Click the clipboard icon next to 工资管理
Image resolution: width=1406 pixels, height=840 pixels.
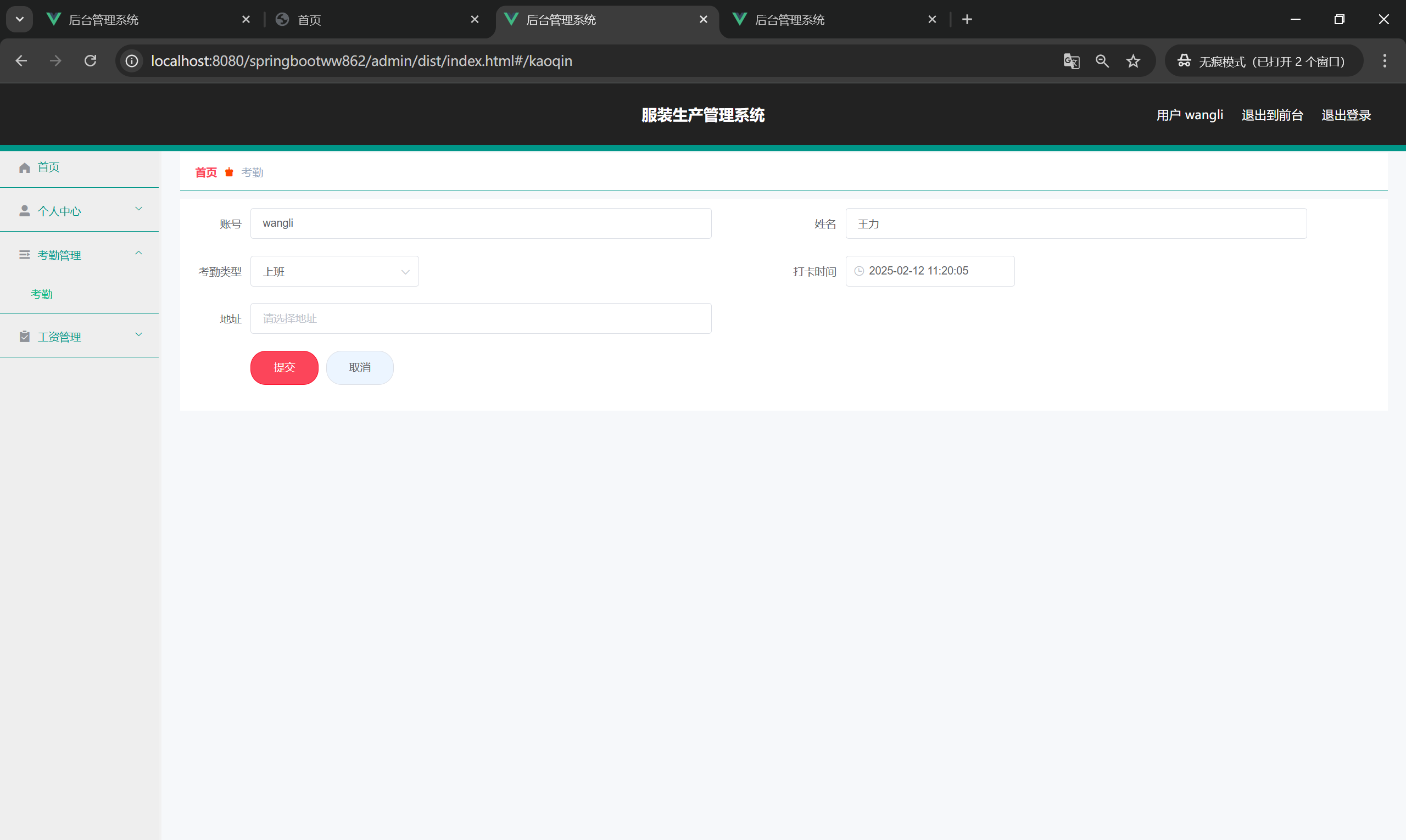pos(24,337)
